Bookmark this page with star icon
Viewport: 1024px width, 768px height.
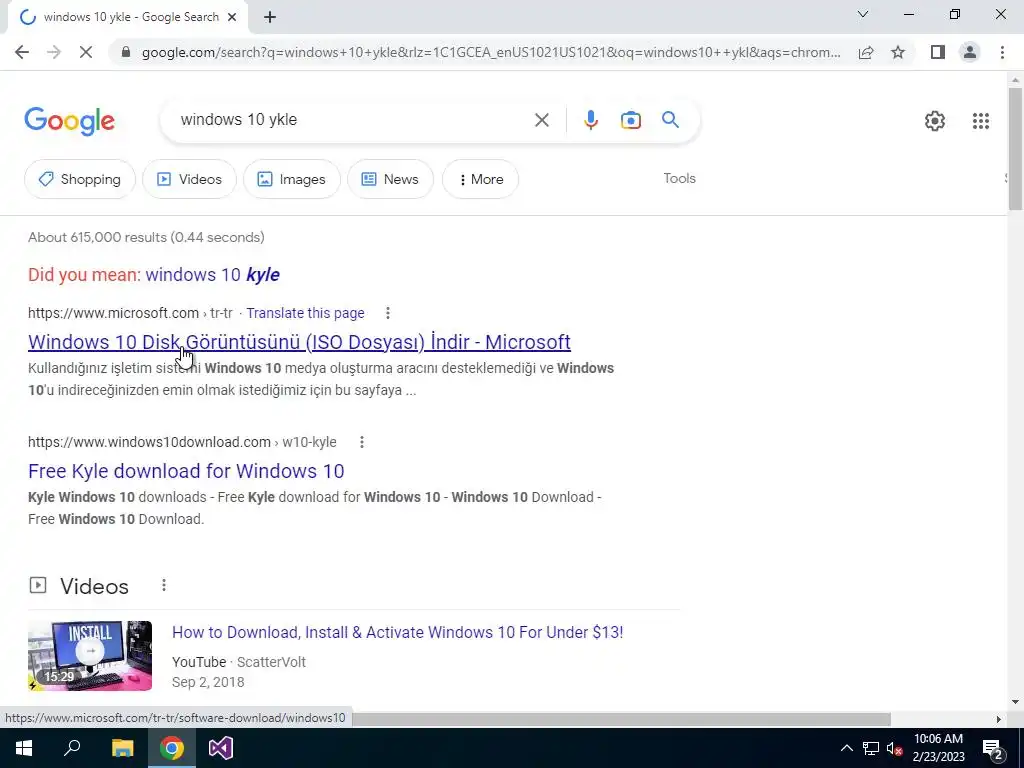[898, 52]
